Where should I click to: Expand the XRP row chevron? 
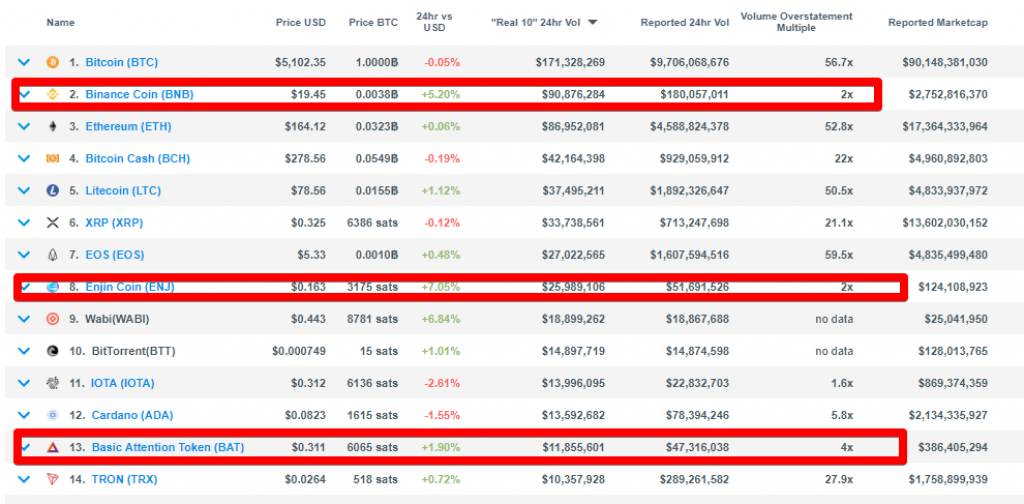[x=24, y=223]
